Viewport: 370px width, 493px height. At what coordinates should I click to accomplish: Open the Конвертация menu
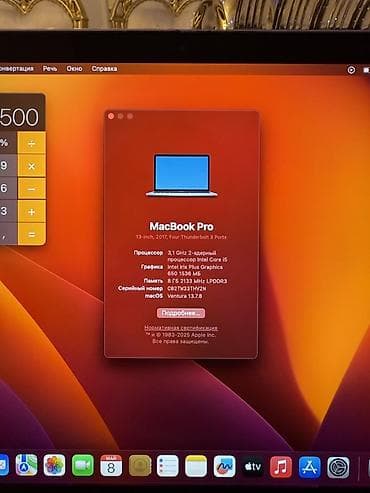click(16, 69)
